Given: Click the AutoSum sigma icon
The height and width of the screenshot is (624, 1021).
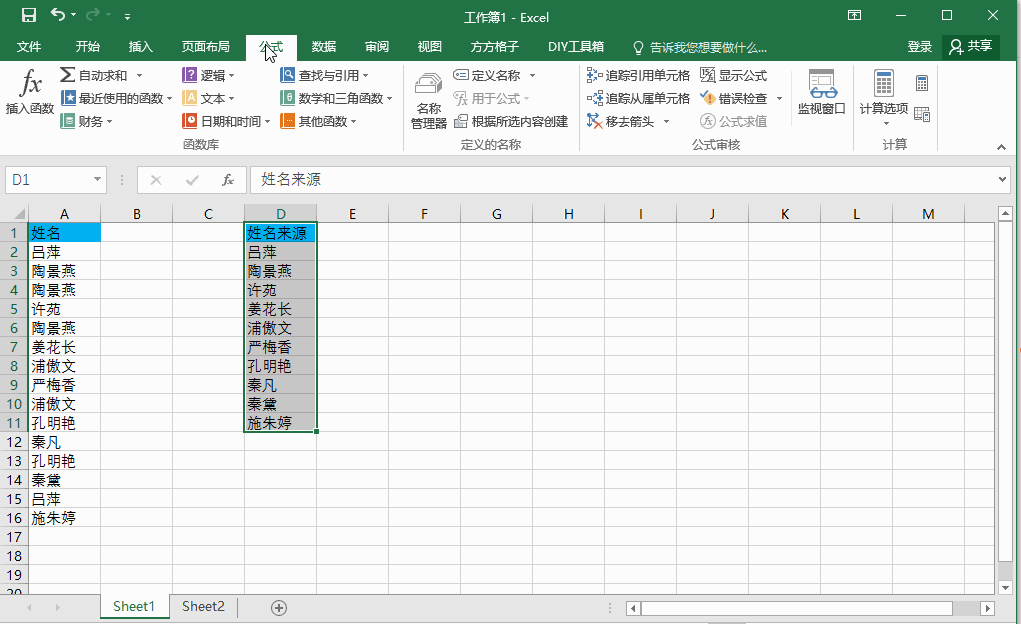Looking at the screenshot, I should (x=67, y=75).
